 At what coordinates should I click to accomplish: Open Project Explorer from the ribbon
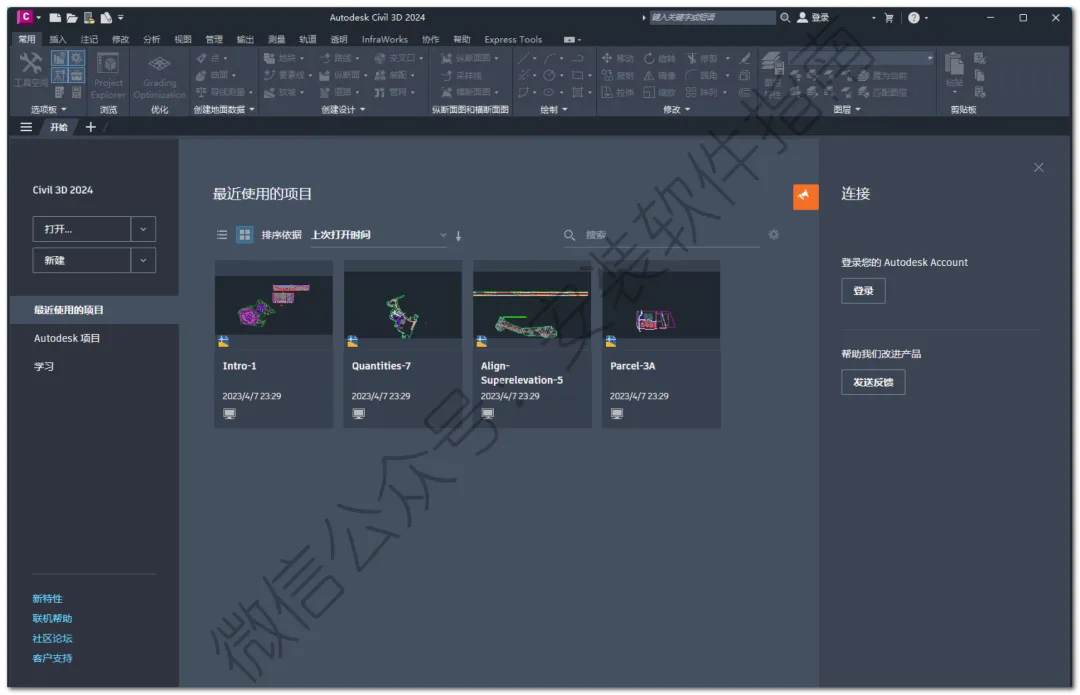(x=108, y=76)
